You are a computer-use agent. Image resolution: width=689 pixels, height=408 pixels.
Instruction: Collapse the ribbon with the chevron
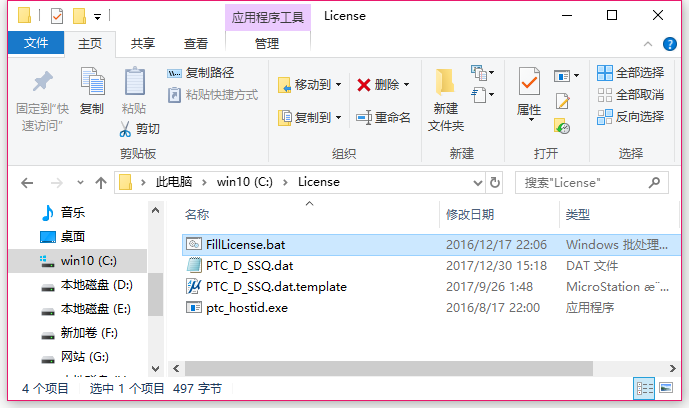coord(648,44)
